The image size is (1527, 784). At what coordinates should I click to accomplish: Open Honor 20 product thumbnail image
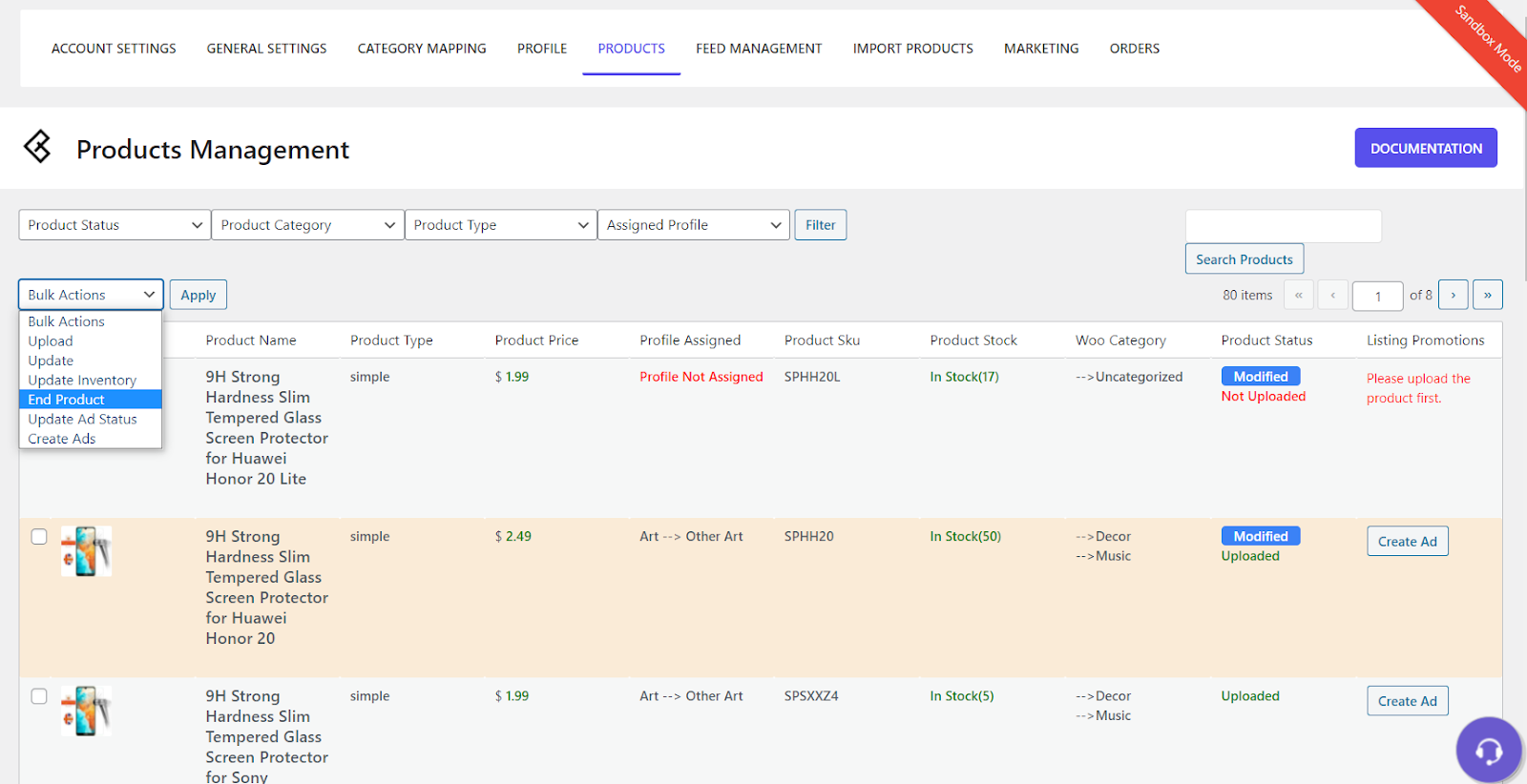click(86, 551)
